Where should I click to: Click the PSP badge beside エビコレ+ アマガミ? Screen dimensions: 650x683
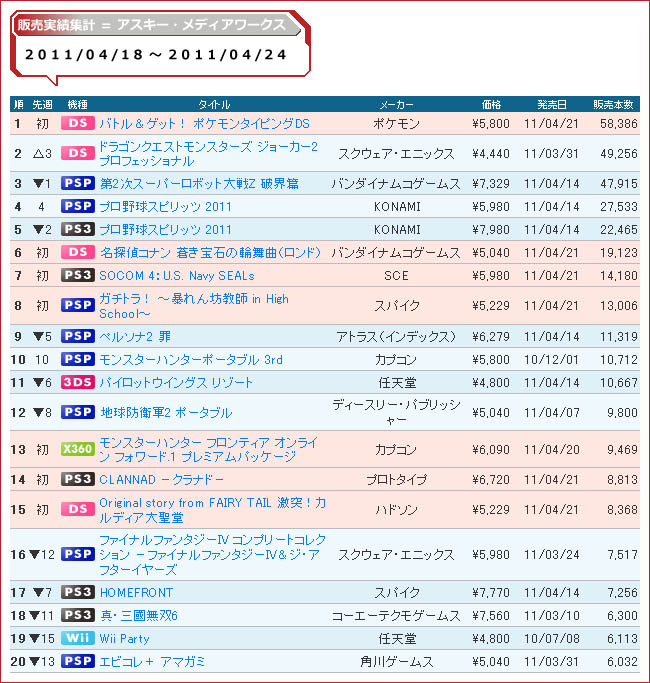click(x=78, y=661)
